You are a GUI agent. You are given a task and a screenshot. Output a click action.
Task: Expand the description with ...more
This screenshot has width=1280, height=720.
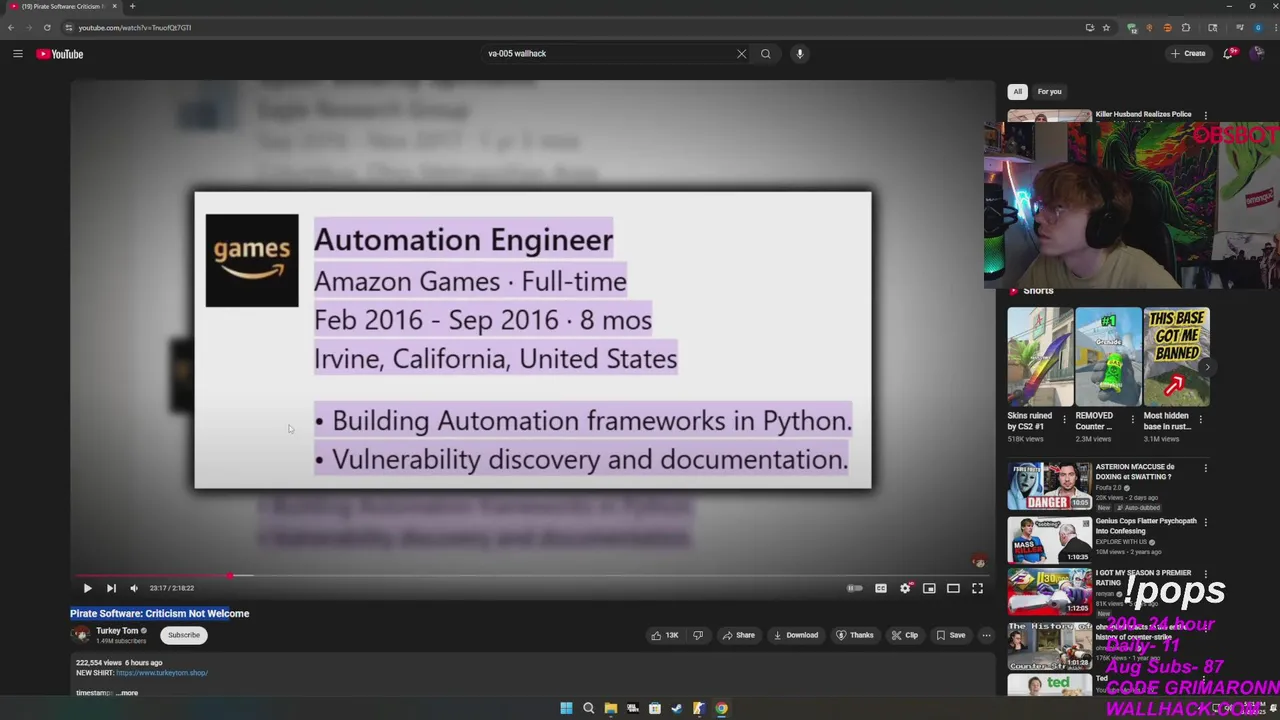pos(127,693)
